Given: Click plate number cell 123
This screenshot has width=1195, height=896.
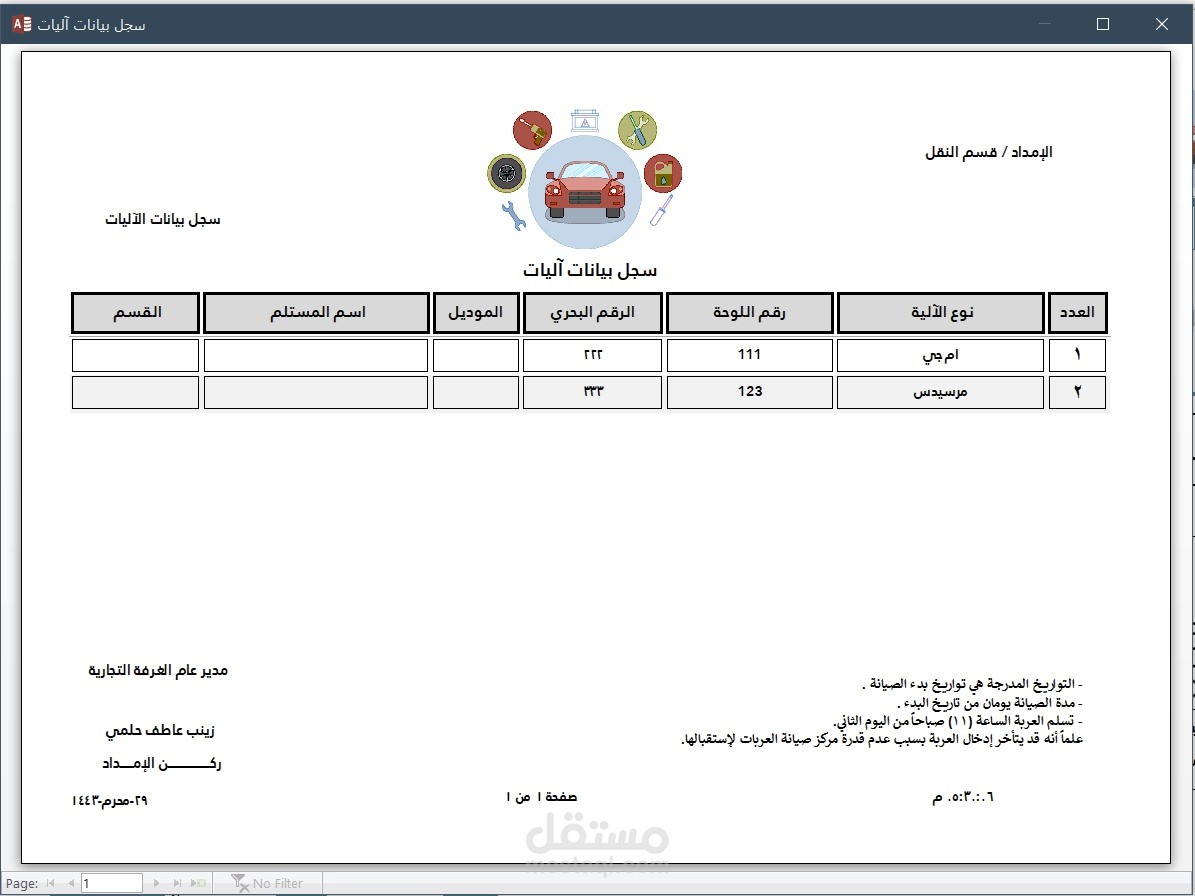Looking at the screenshot, I should click(750, 392).
